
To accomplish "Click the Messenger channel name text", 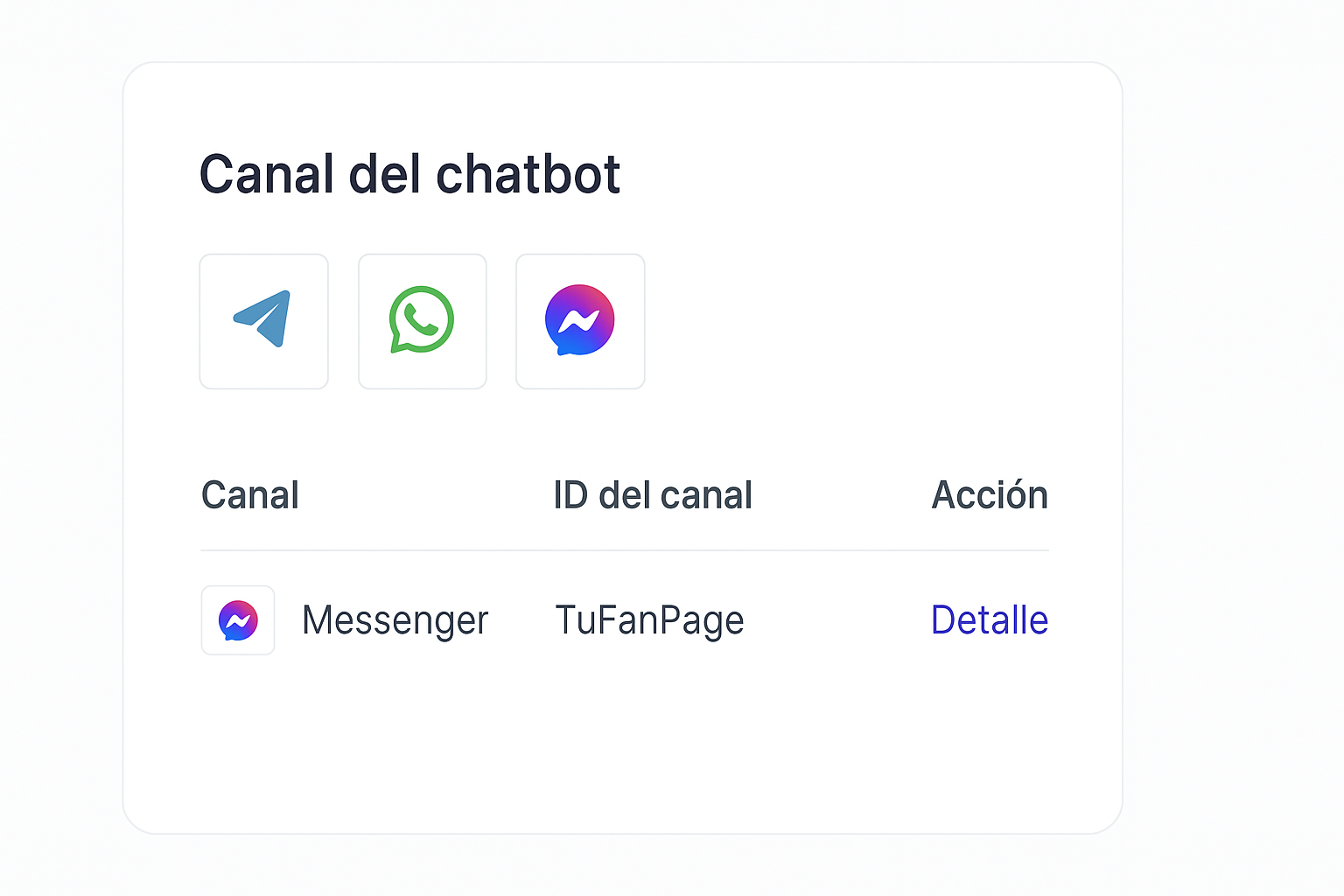I will [x=395, y=620].
